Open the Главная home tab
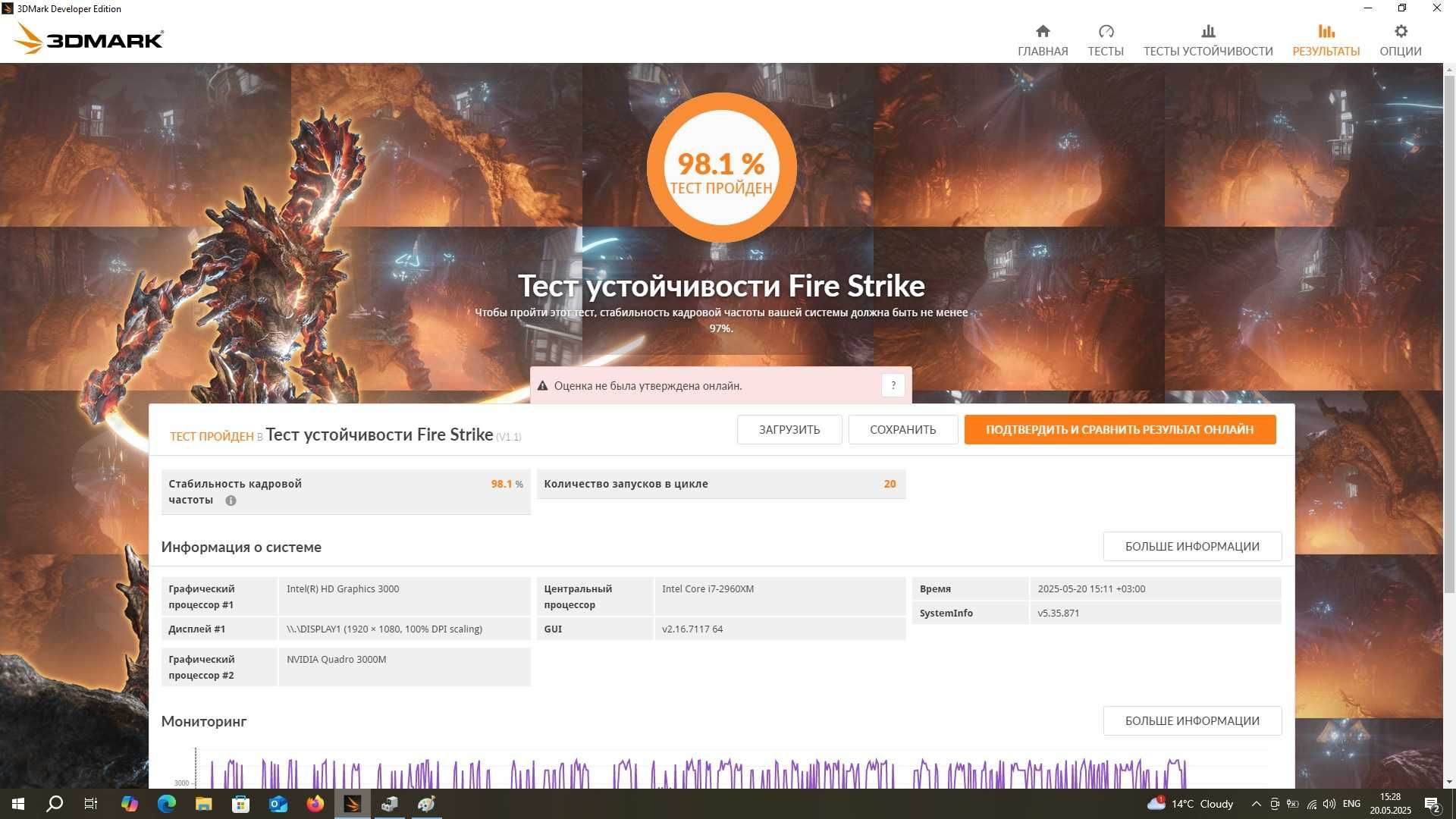1456x819 pixels. (x=1043, y=40)
